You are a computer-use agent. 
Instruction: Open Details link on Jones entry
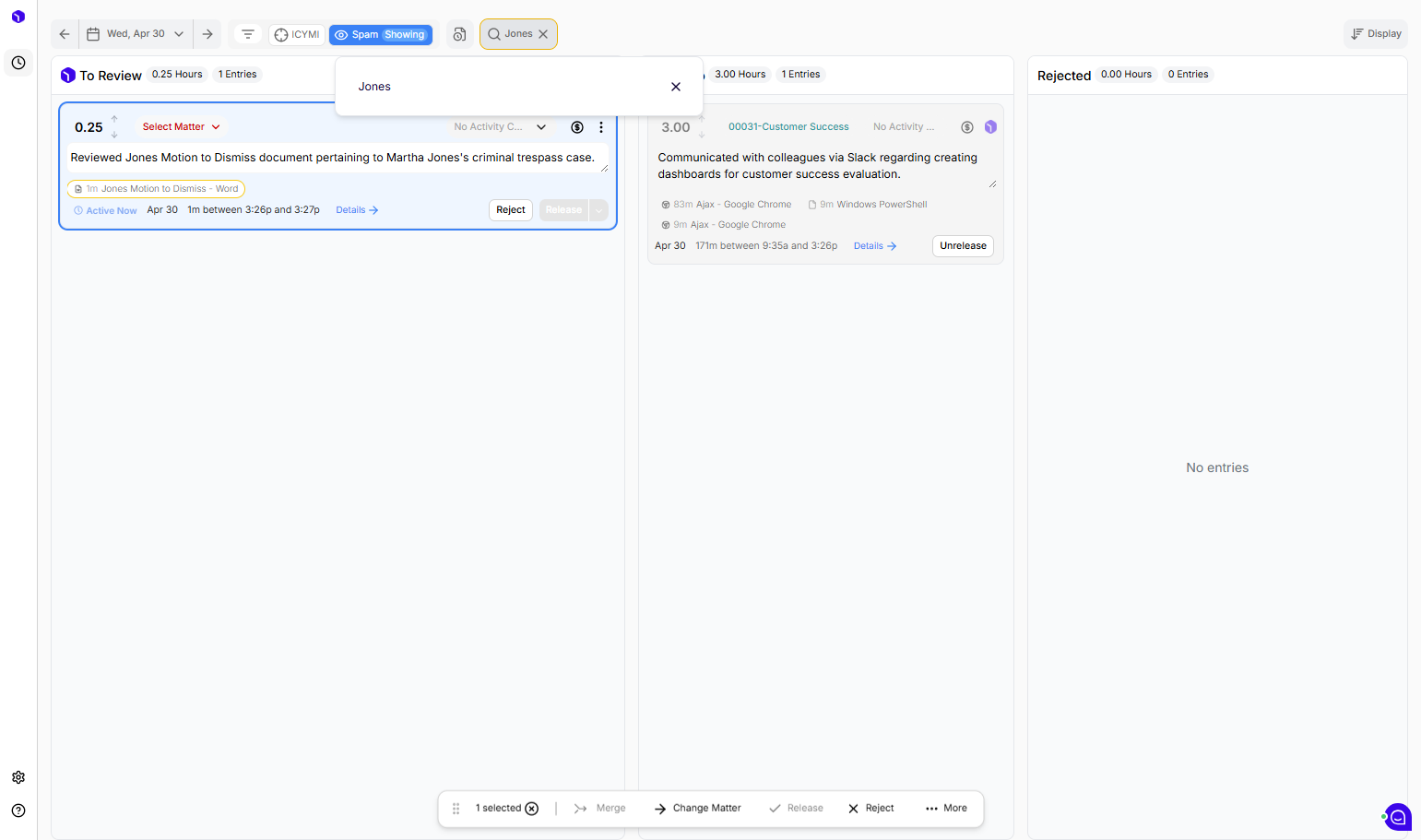[x=357, y=210]
